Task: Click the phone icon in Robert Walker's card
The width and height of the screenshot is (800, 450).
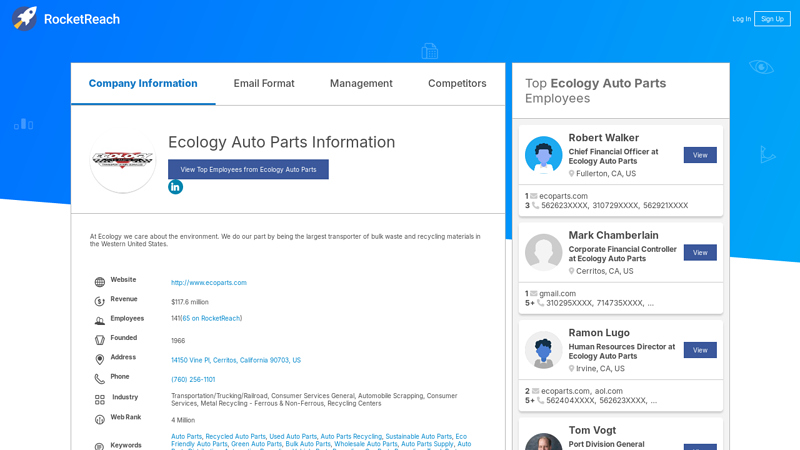Action: (535, 205)
